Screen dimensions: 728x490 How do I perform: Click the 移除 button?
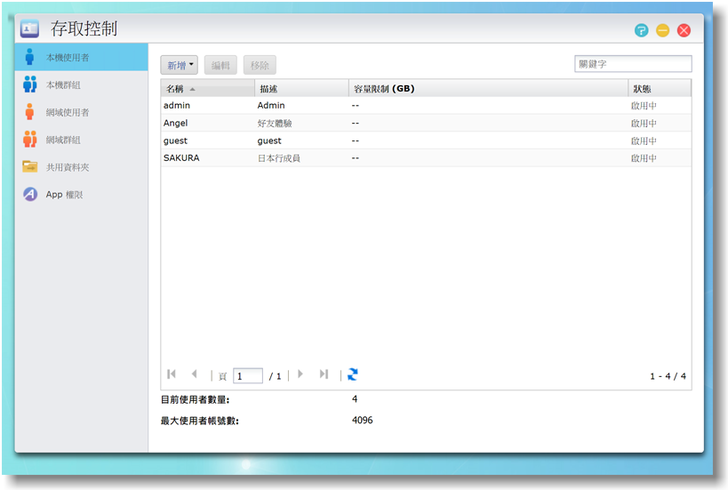click(x=260, y=65)
